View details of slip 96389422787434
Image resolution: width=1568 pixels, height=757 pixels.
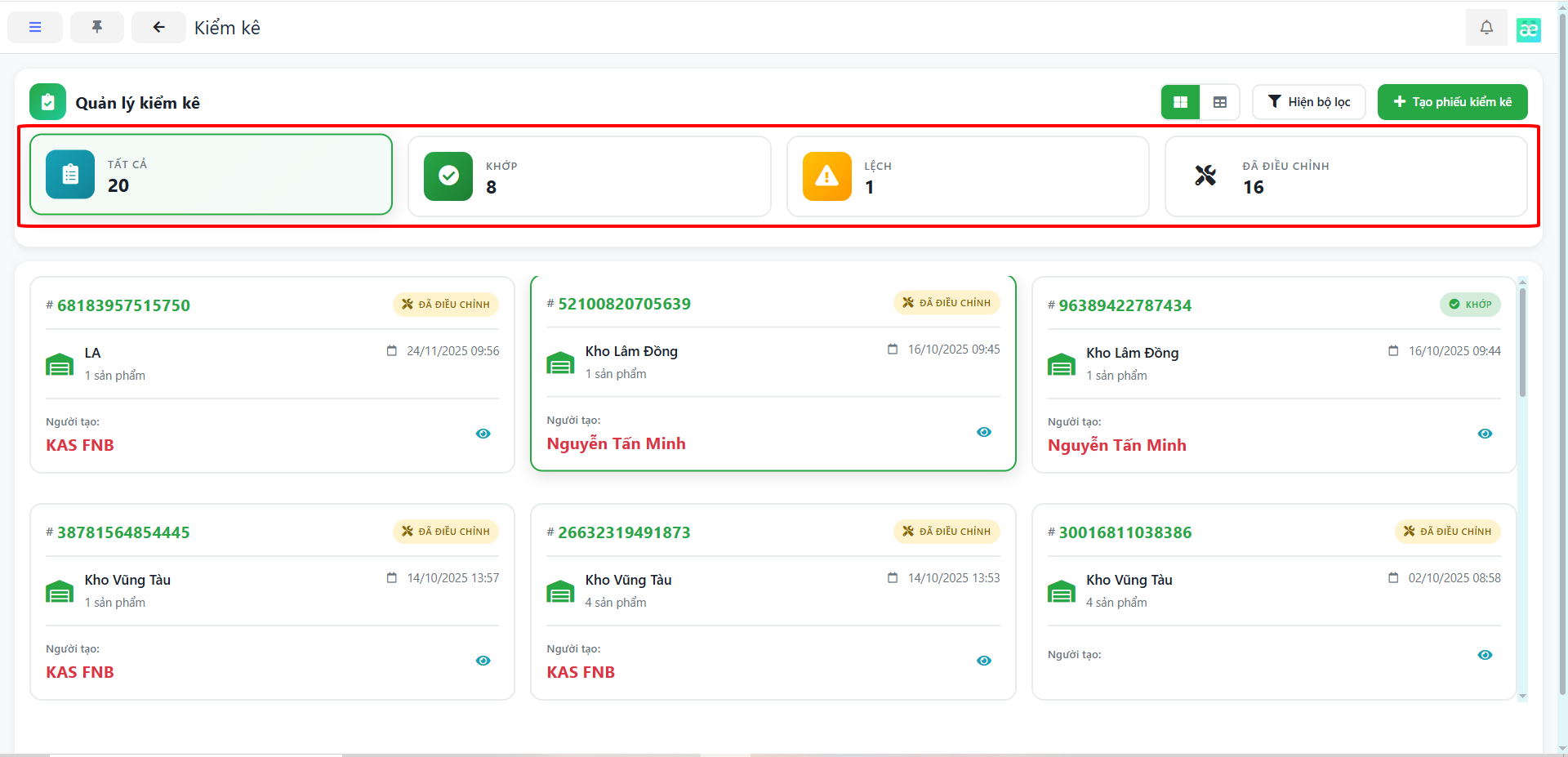1485,434
